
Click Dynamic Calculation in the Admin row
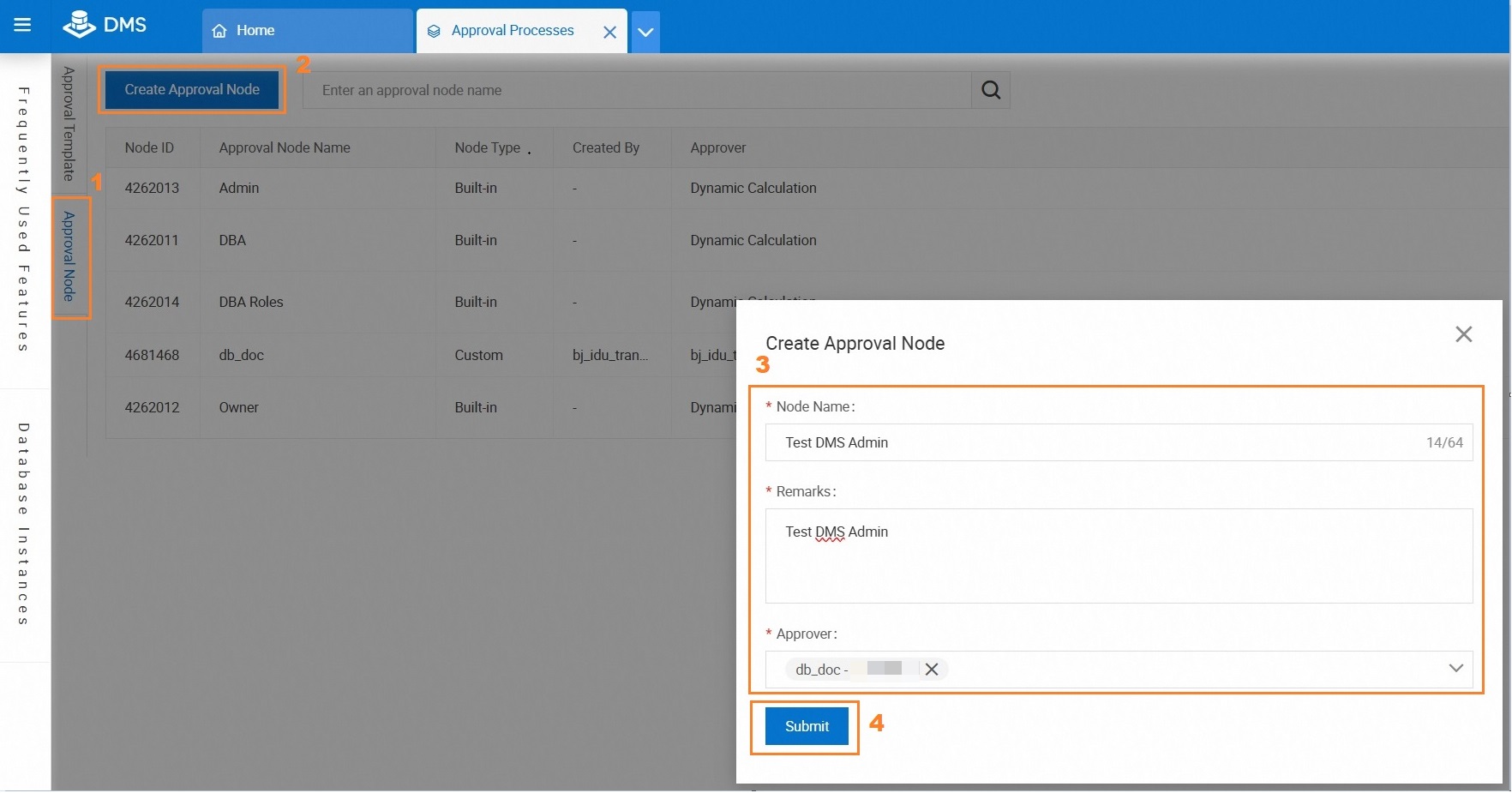point(753,188)
